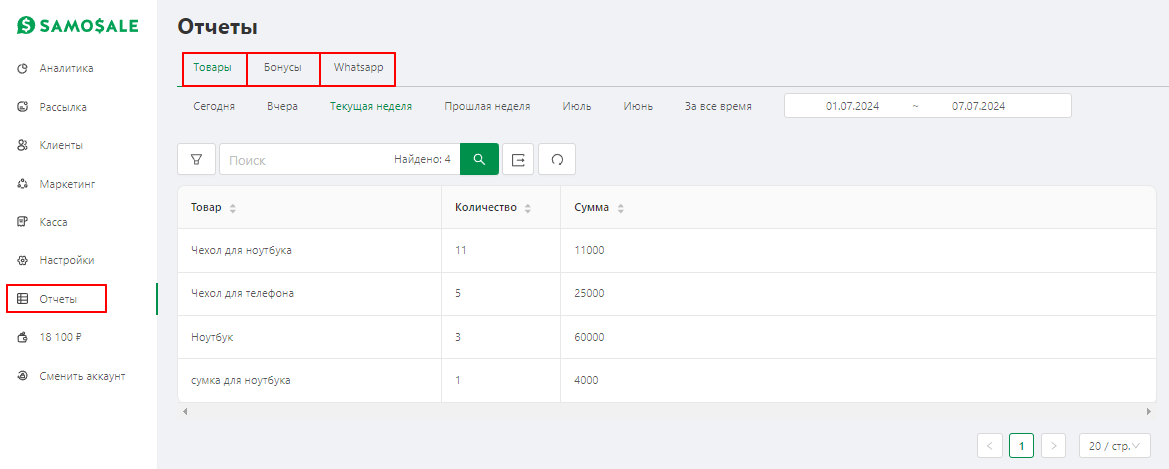Sort by Сумма column arrows
The height and width of the screenshot is (469, 1169).
point(620,209)
